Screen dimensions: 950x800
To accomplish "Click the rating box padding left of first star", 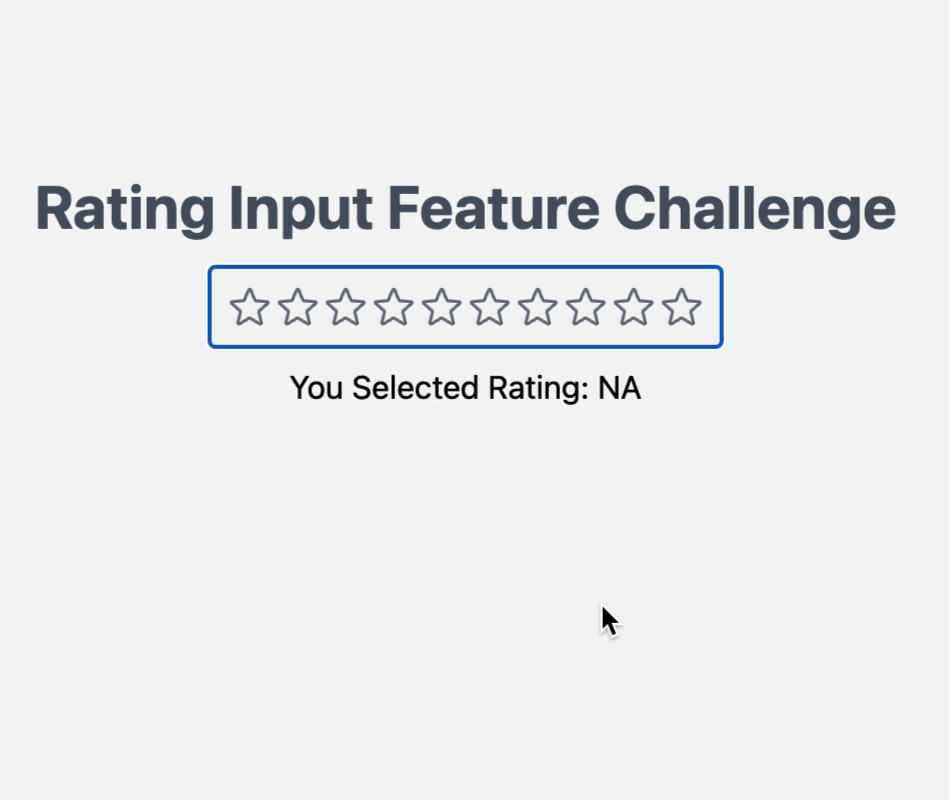I will [219, 308].
